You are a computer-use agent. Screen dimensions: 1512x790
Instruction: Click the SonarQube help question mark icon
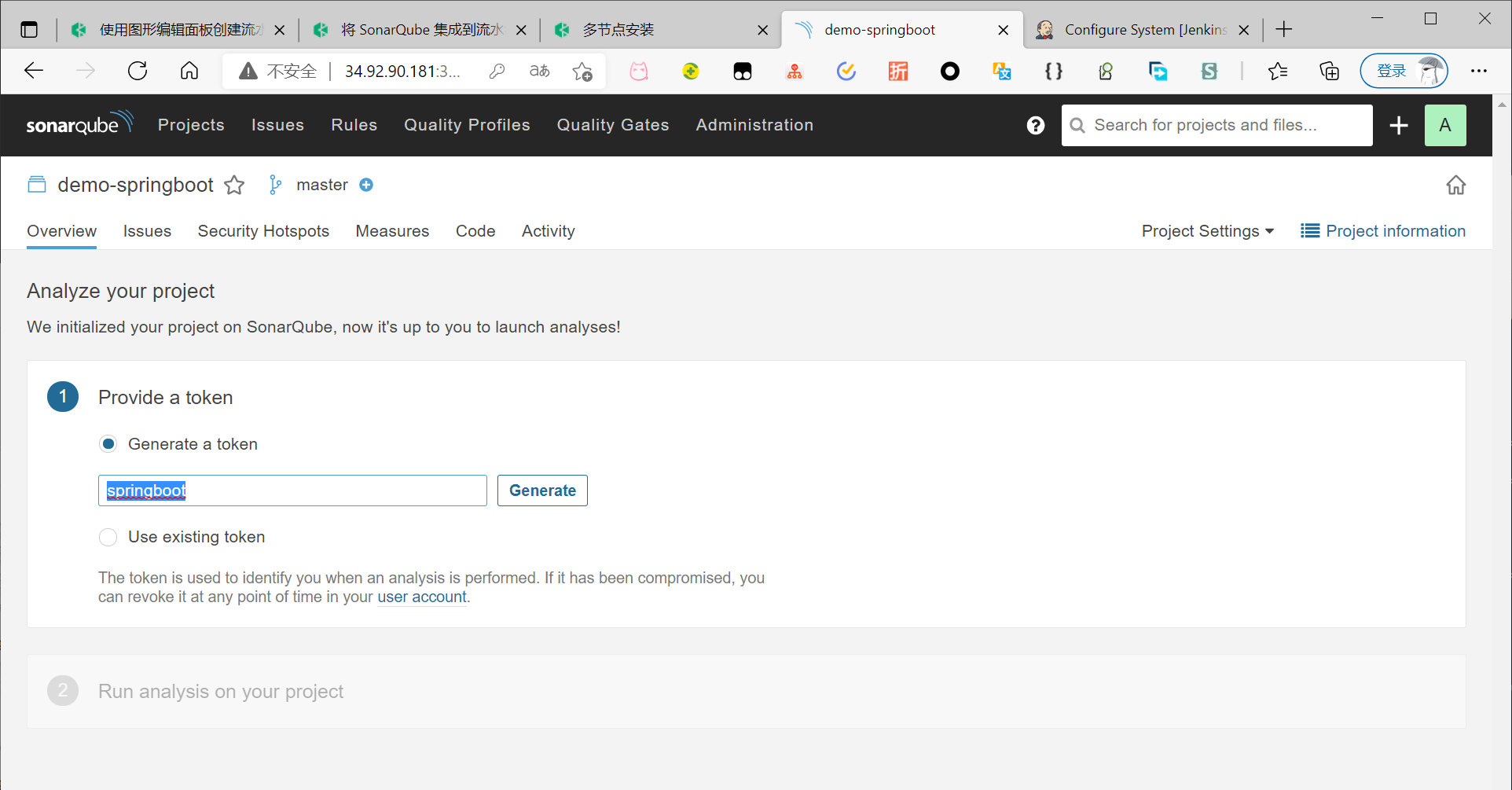click(x=1035, y=126)
